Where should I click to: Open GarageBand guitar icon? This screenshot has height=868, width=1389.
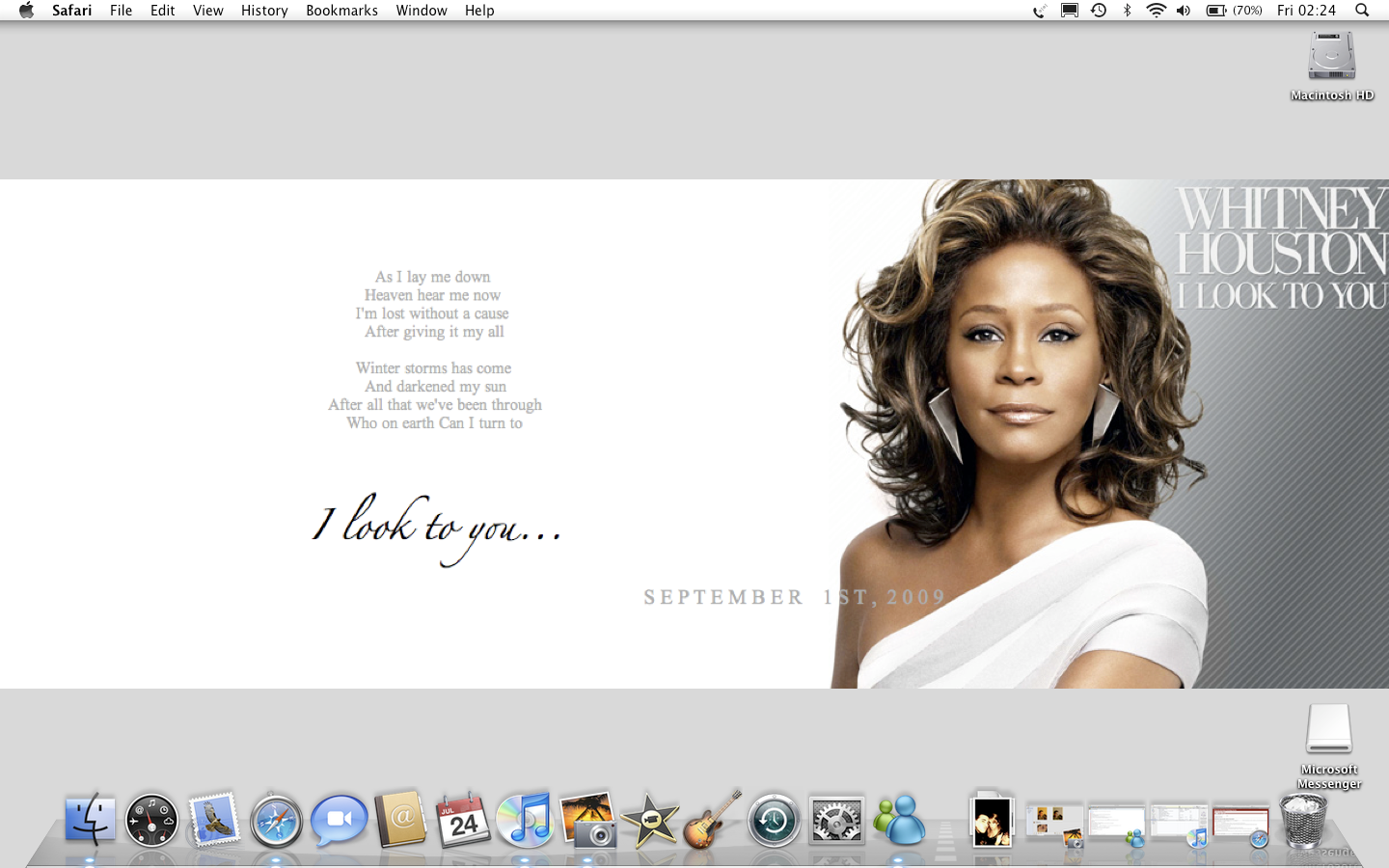click(712, 821)
